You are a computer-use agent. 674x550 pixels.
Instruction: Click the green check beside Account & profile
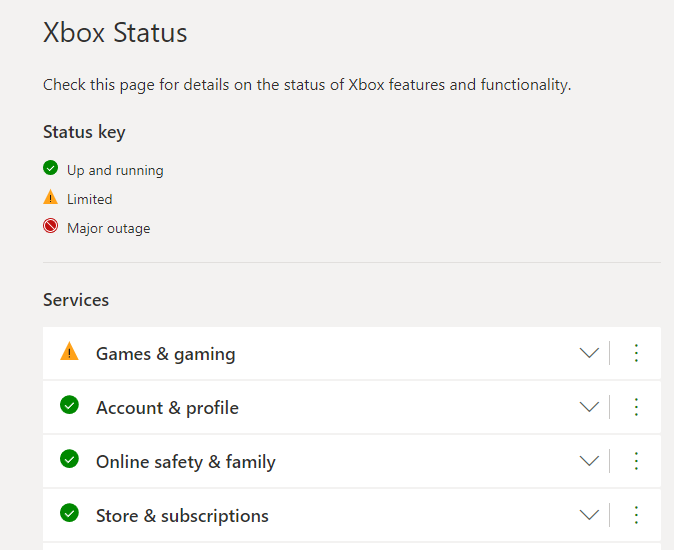coord(69,405)
